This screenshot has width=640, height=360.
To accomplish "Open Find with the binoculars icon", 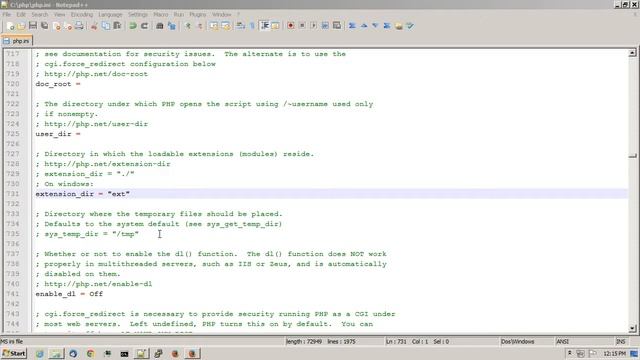I will [x=160, y=26].
